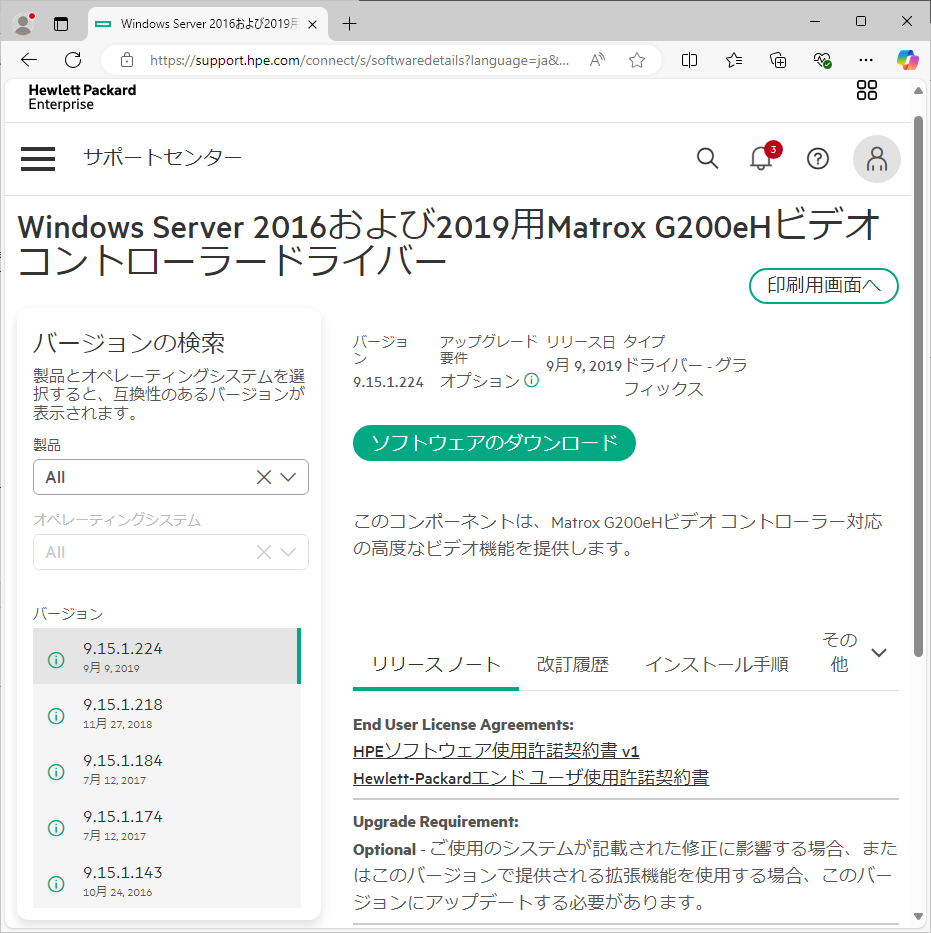Select version 9.15.1.174 row
Viewport: 931px width, 933px height.
coord(167,824)
